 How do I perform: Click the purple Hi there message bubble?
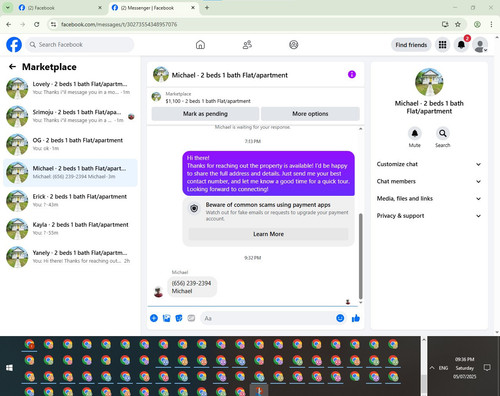click(x=268, y=173)
